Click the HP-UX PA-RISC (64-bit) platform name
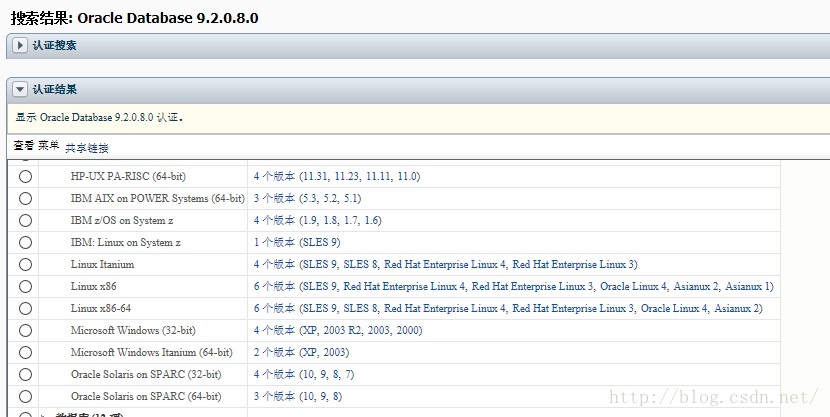The width and height of the screenshot is (830, 417). (128, 176)
